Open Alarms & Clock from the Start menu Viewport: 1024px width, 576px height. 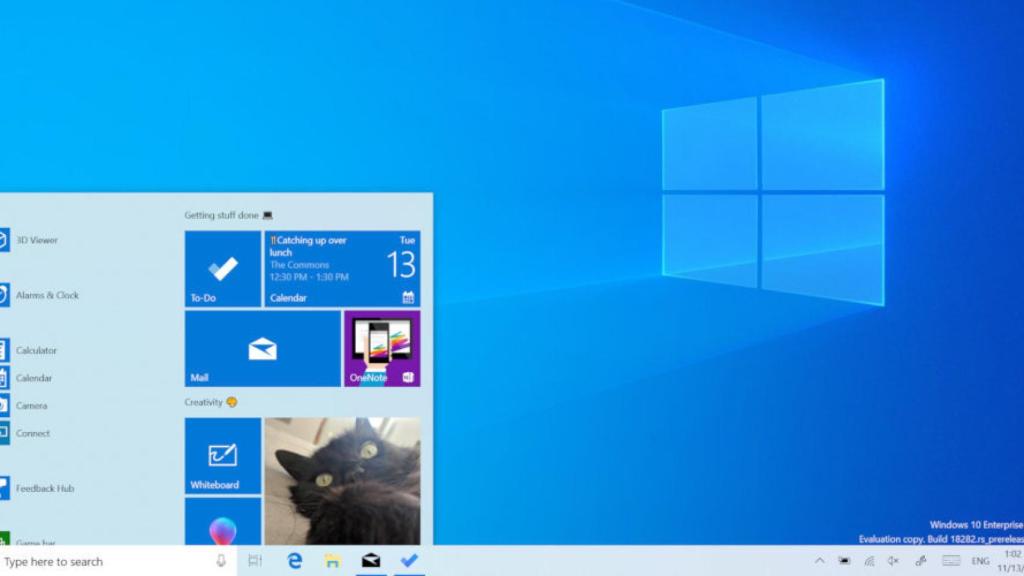[x=42, y=295]
